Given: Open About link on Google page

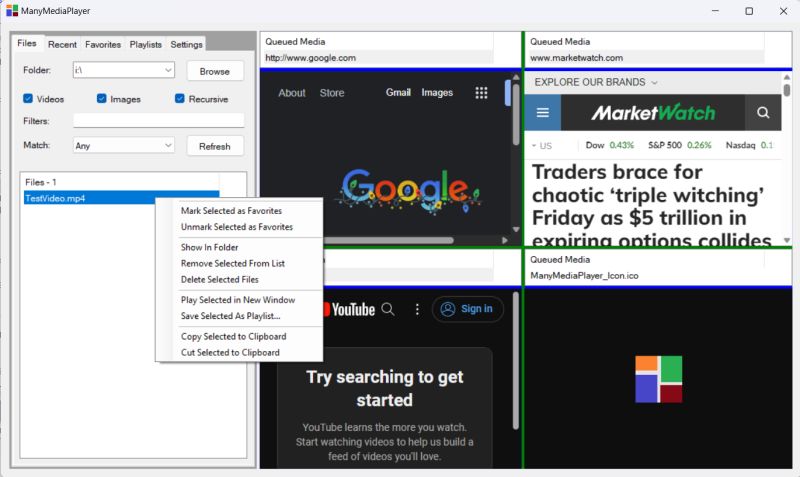Looking at the screenshot, I should (x=292, y=93).
